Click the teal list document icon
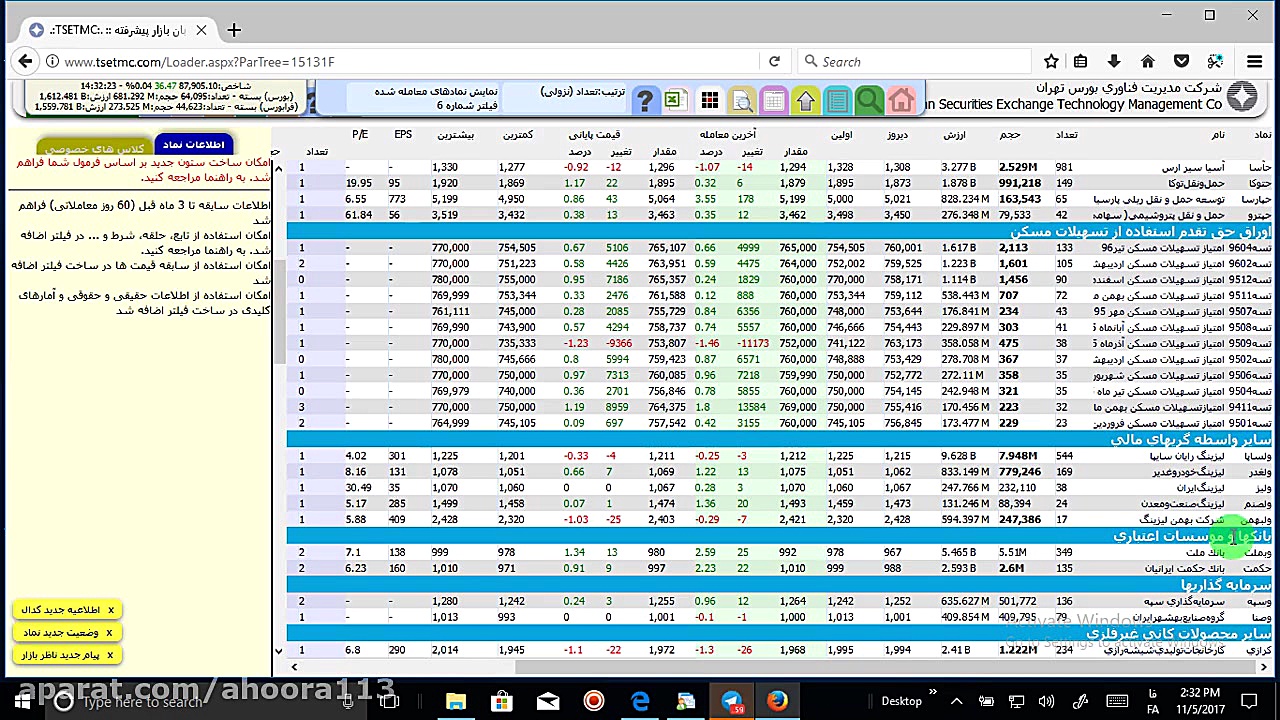 point(837,101)
